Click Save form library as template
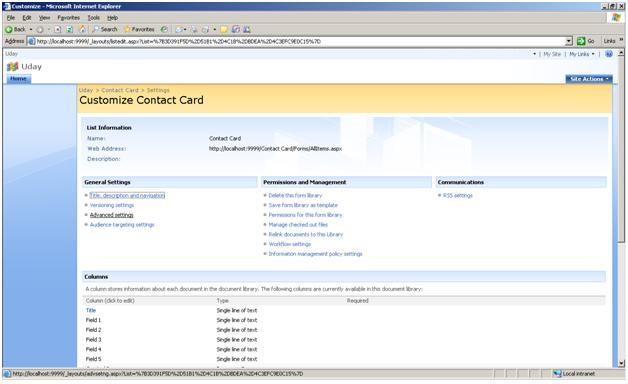 click(x=303, y=205)
